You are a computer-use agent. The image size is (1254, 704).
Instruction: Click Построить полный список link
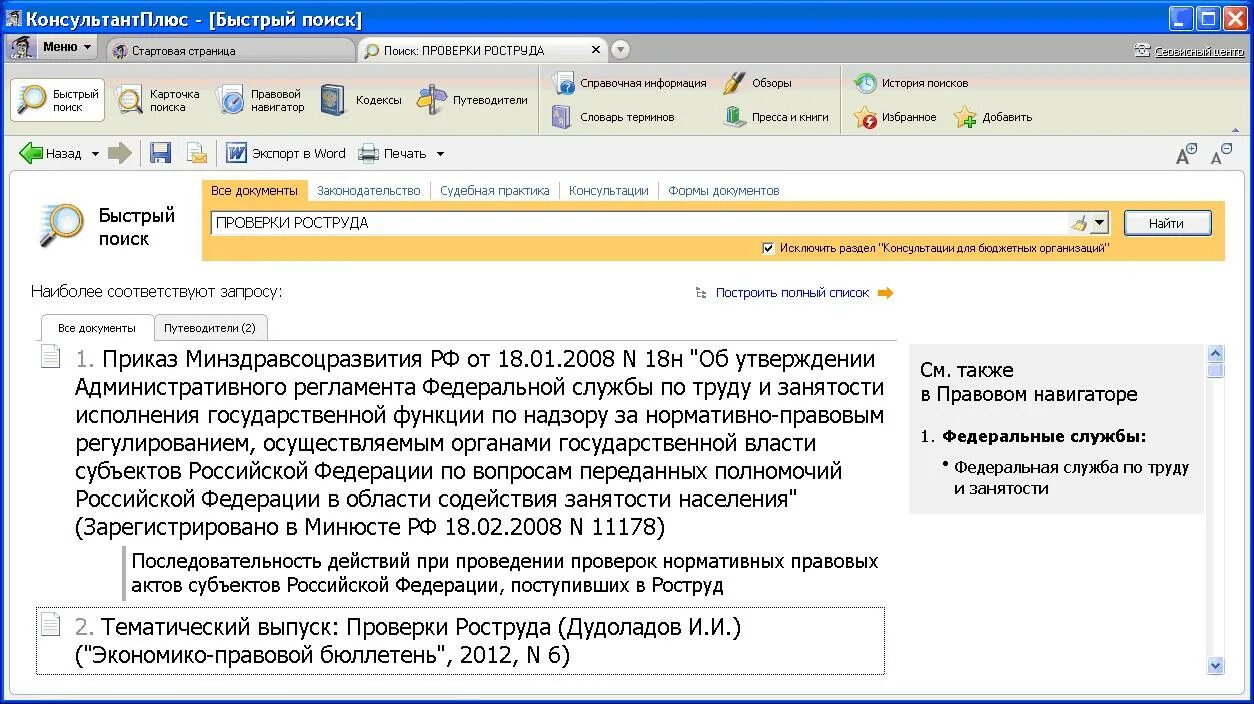click(x=792, y=293)
